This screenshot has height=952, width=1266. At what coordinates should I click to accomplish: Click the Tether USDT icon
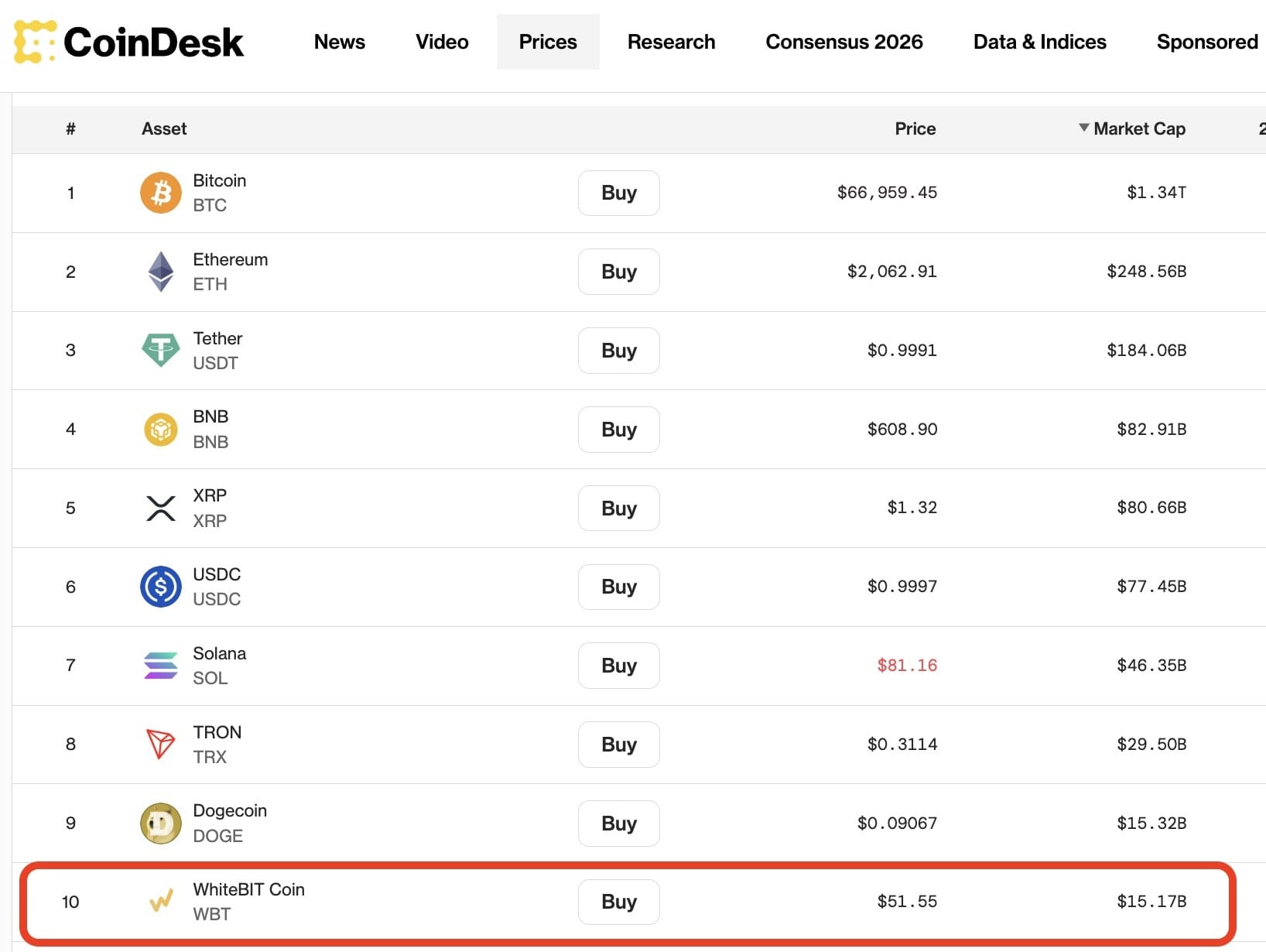[160, 350]
